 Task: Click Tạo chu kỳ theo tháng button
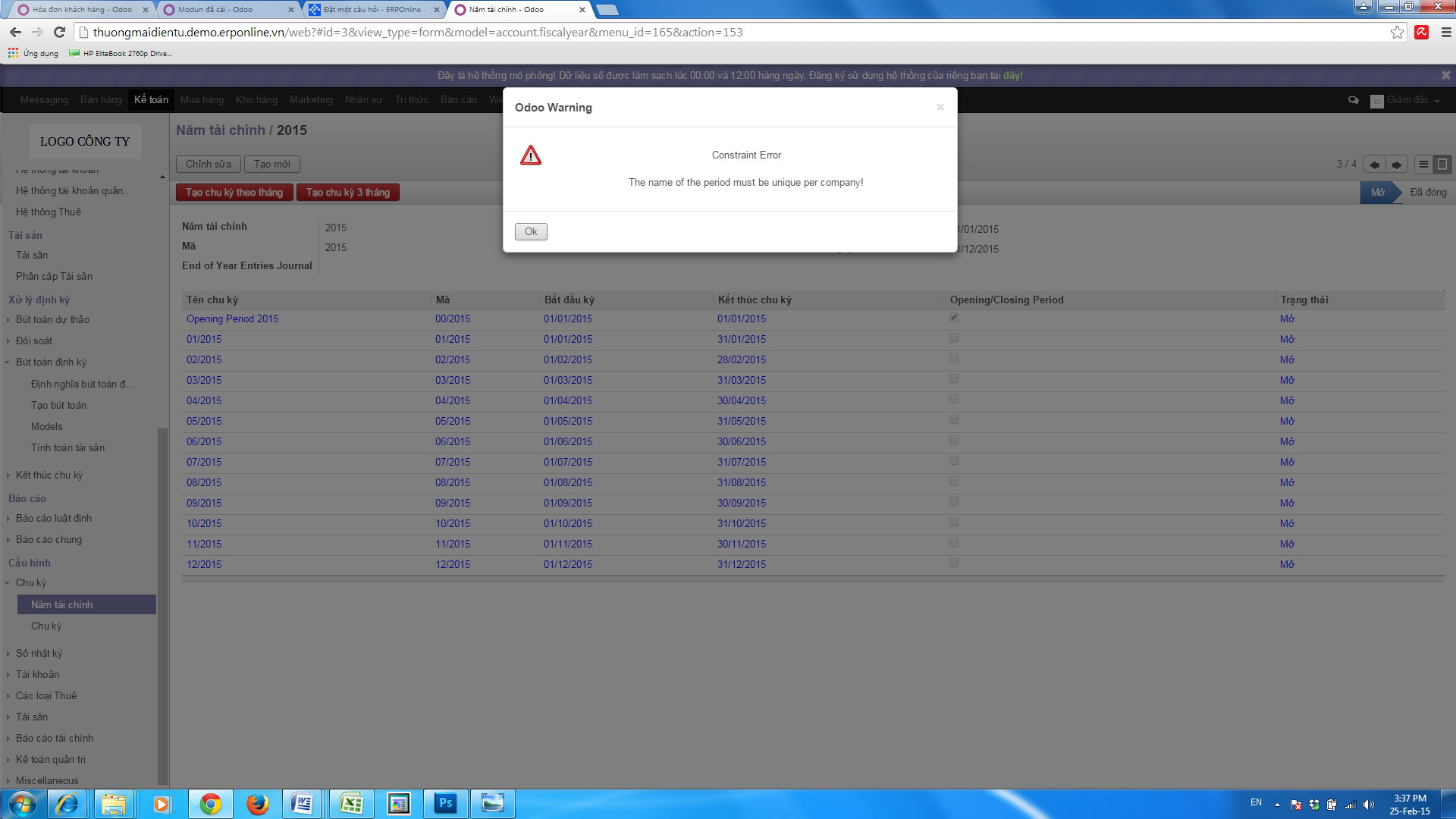234,193
